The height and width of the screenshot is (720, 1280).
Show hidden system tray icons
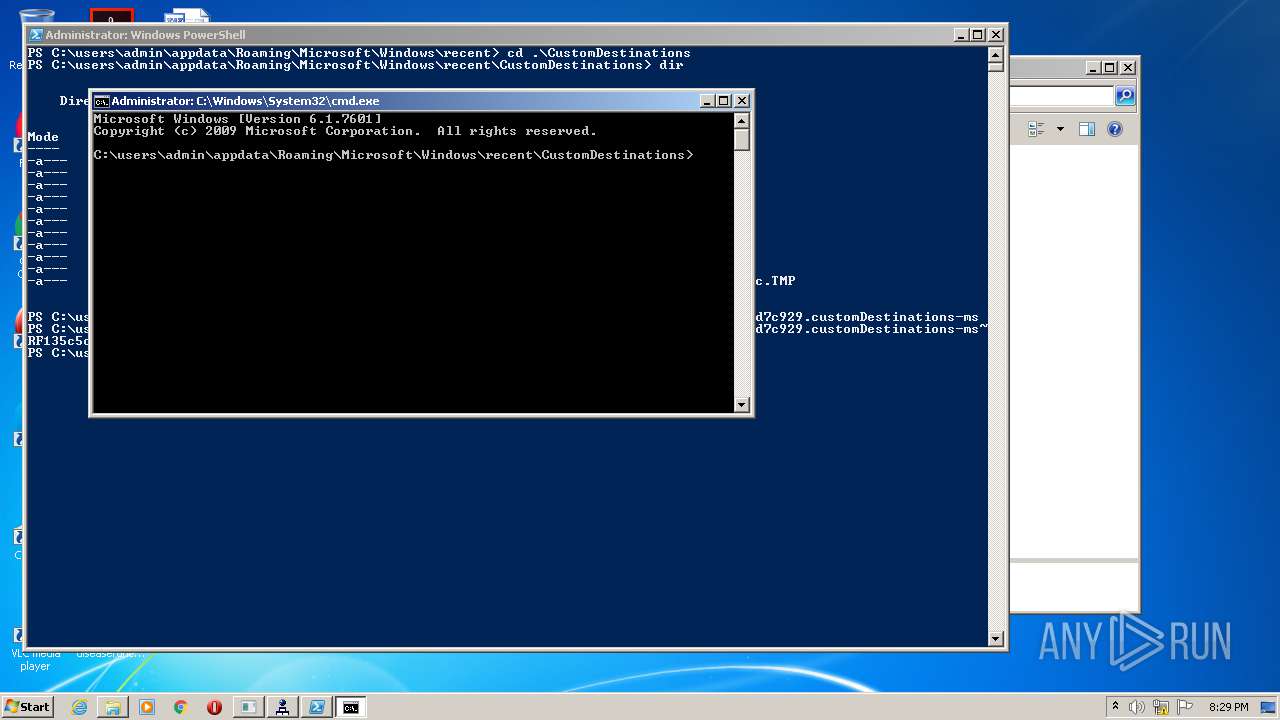(x=1115, y=706)
